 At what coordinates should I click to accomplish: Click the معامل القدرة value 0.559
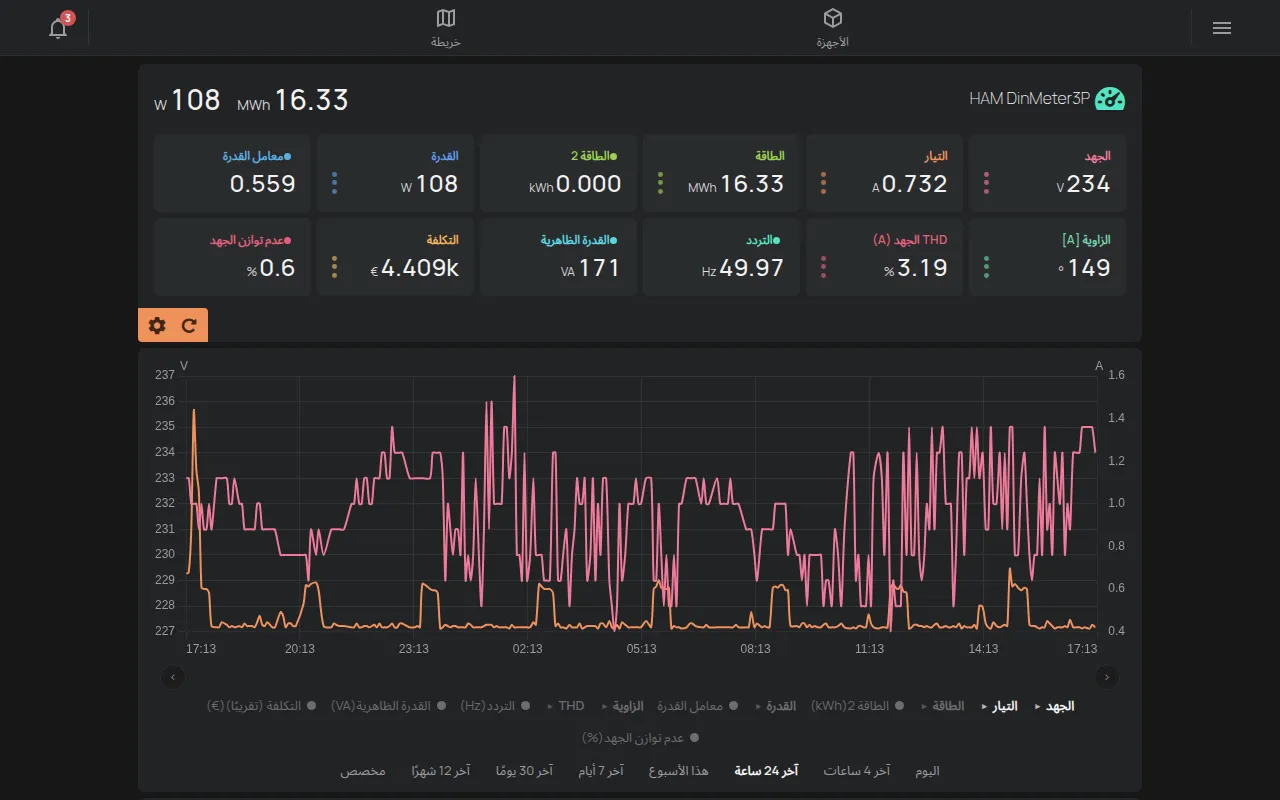263,184
